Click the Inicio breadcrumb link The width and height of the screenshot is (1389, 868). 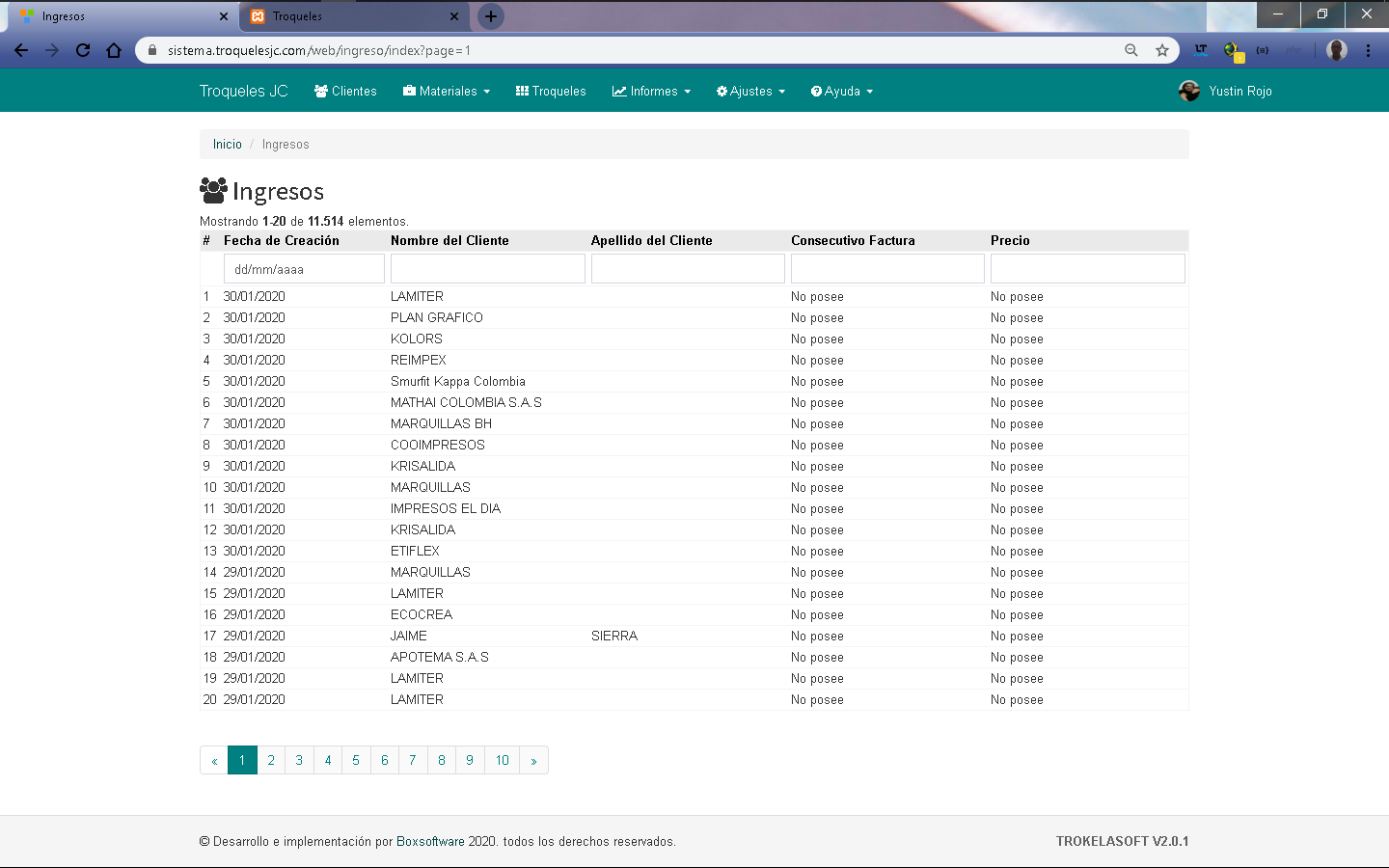[x=228, y=144]
